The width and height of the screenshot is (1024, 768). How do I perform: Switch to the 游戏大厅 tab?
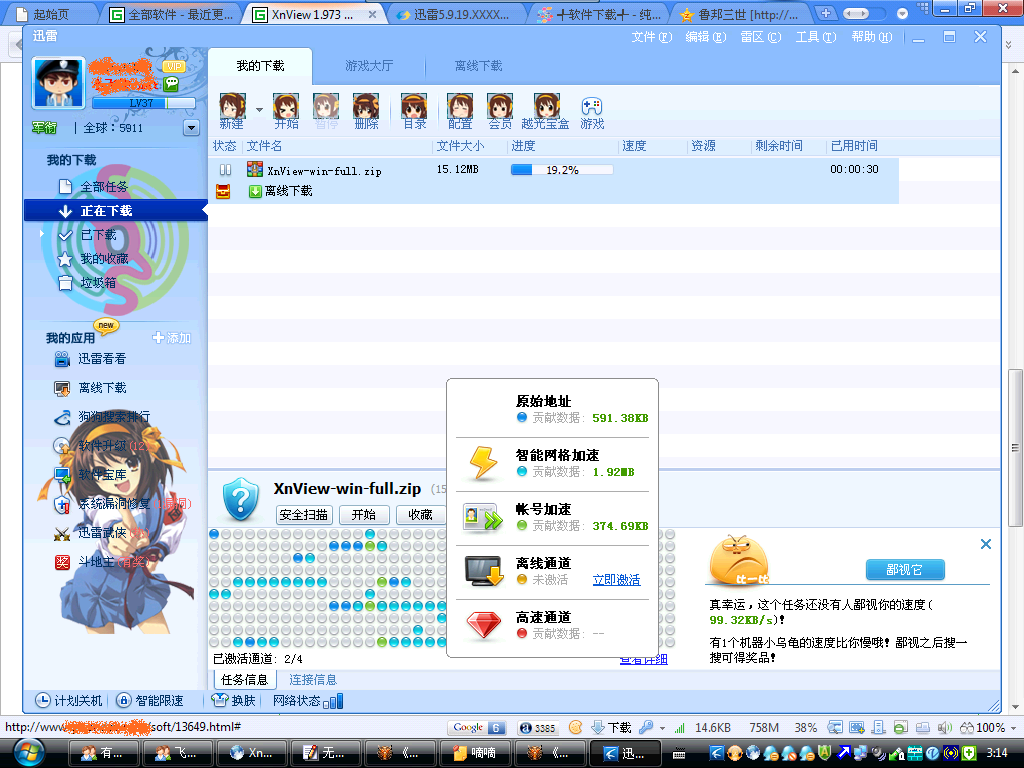click(369, 66)
